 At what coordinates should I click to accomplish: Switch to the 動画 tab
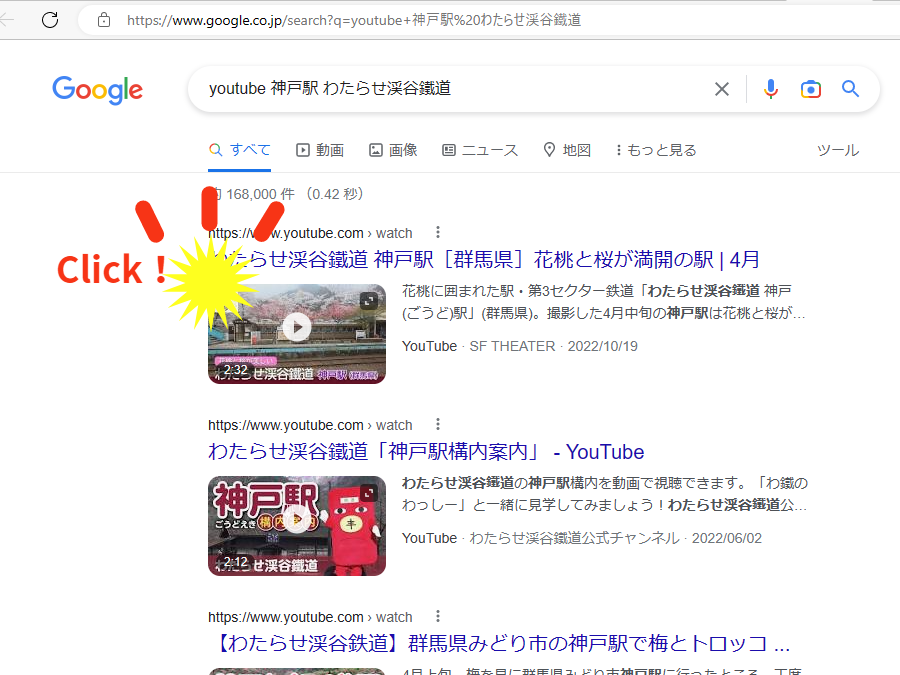320,149
